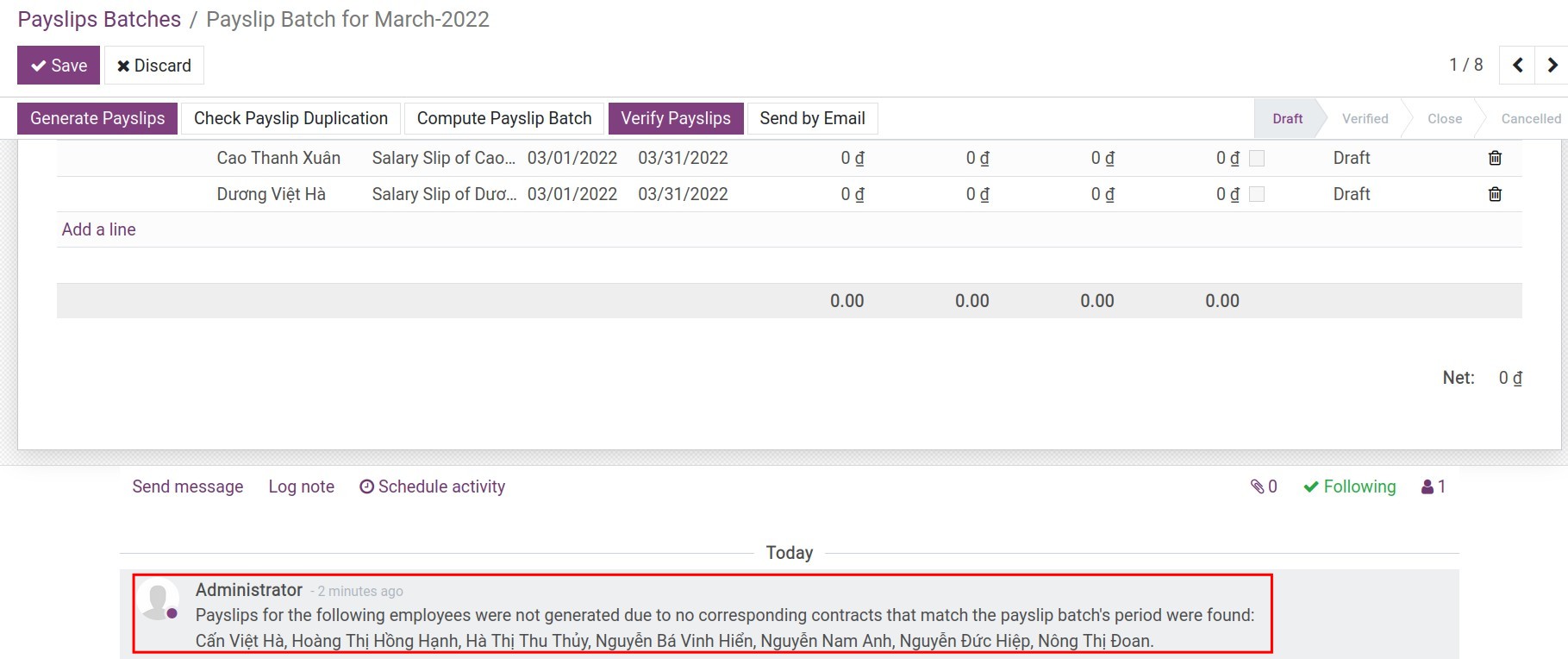Image resolution: width=1568 pixels, height=659 pixels.
Task: Click 03/01/2022 in Cao Thanh Xuân row
Action: click(x=572, y=158)
